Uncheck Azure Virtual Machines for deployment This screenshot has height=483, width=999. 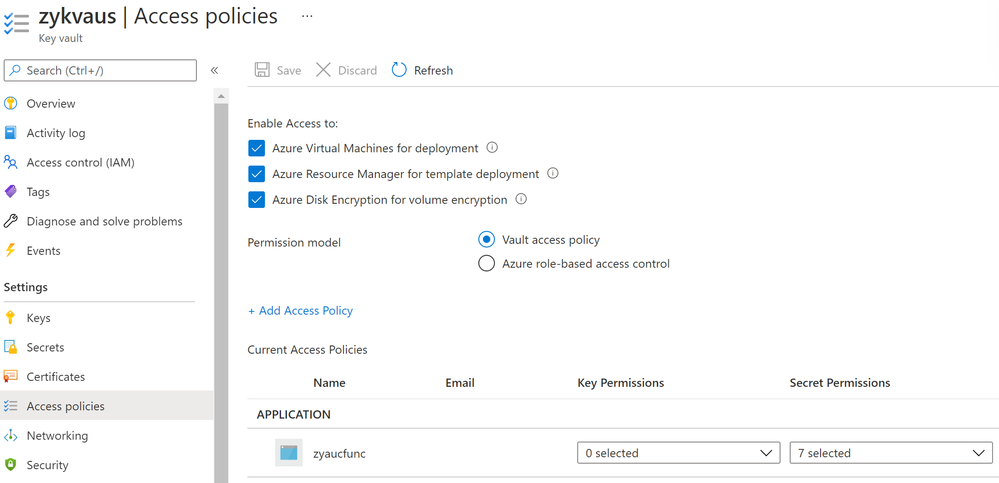pos(257,148)
